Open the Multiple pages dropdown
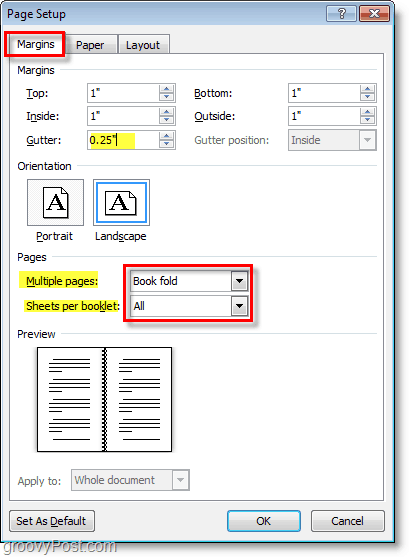The height and width of the screenshot is (557, 409). pos(239,281)
